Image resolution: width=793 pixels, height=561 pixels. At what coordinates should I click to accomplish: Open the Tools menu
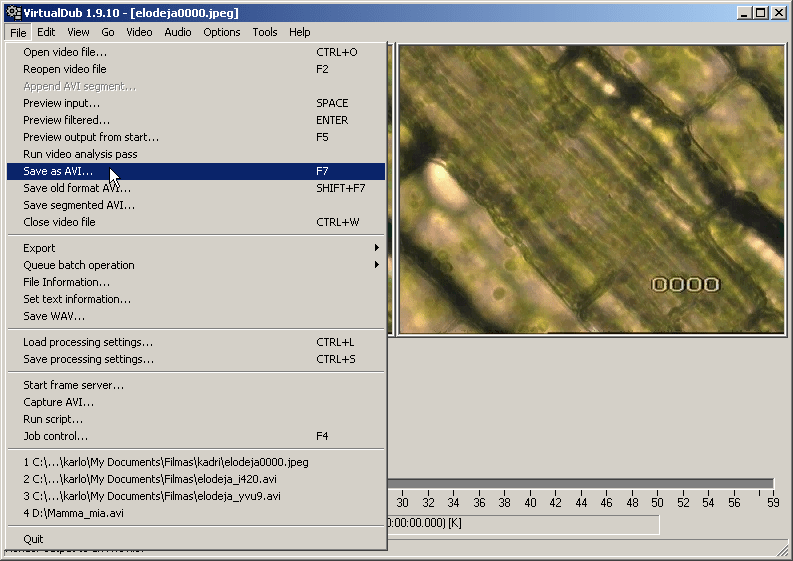pos(265,32)
